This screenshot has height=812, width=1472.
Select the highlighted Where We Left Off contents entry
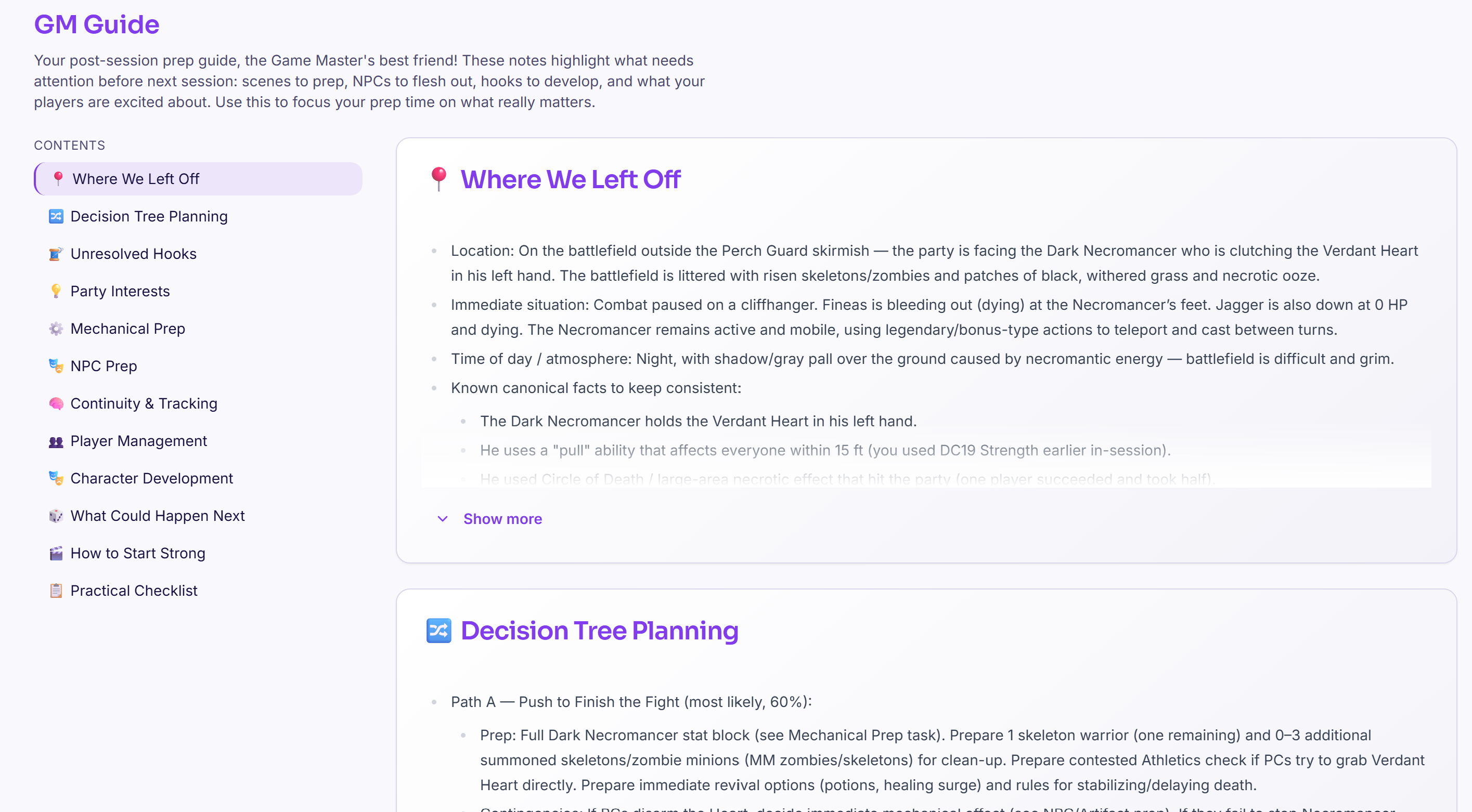198,179
